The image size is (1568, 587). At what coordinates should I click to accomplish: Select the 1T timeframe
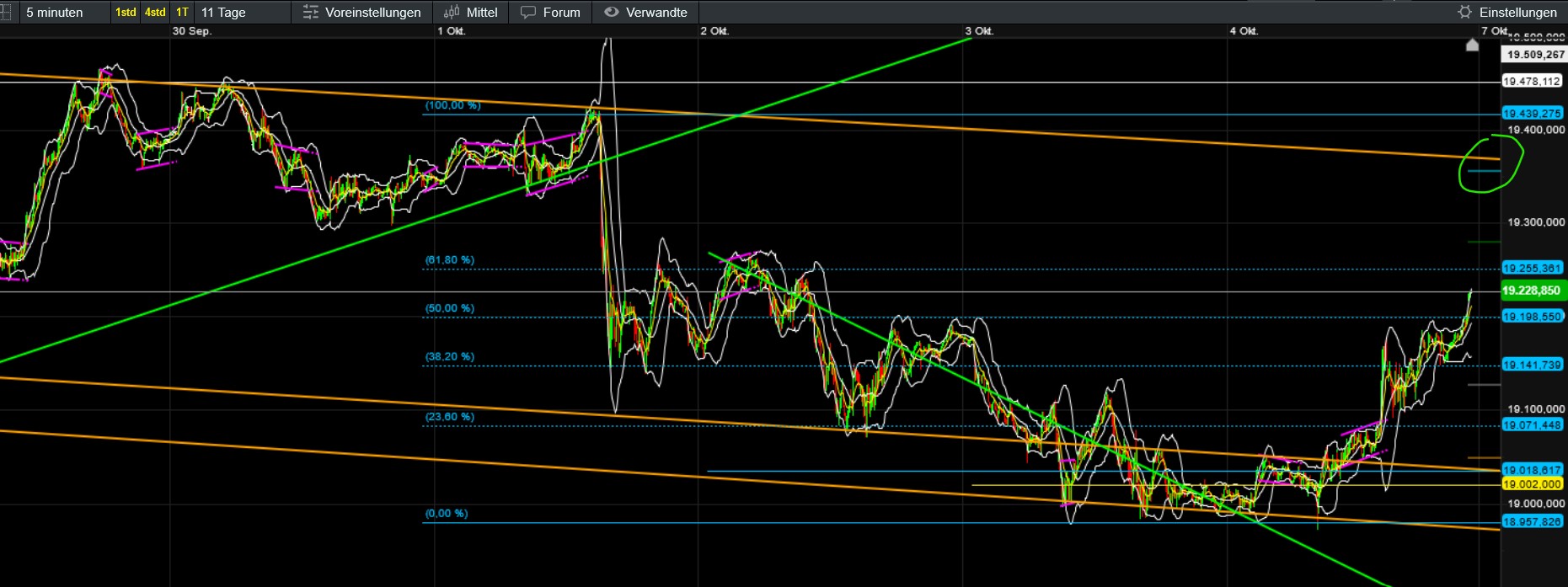[182, 12]
